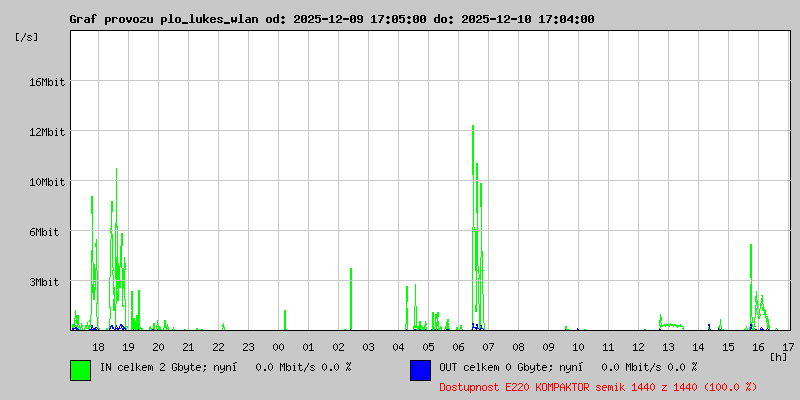The image size is (800, 400).
Task: Click the hour 22 x-axis label
Action: (218, 347)
